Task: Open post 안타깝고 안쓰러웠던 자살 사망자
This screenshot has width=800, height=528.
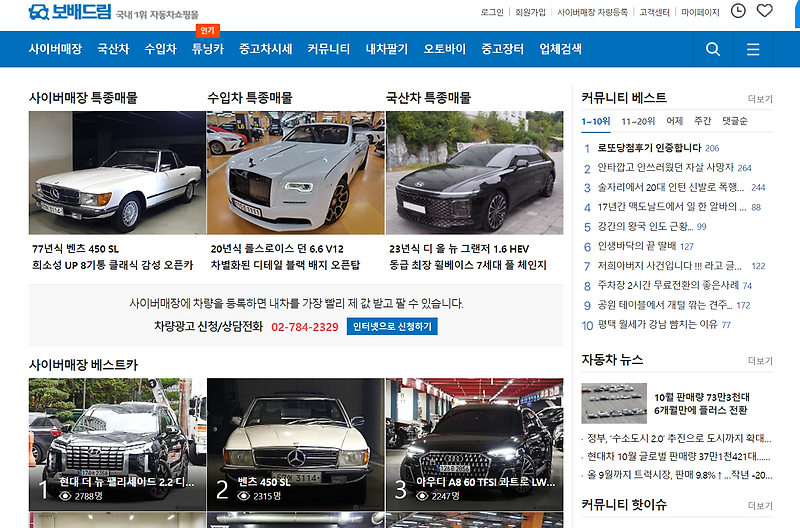Action: [x=665, y=167]
